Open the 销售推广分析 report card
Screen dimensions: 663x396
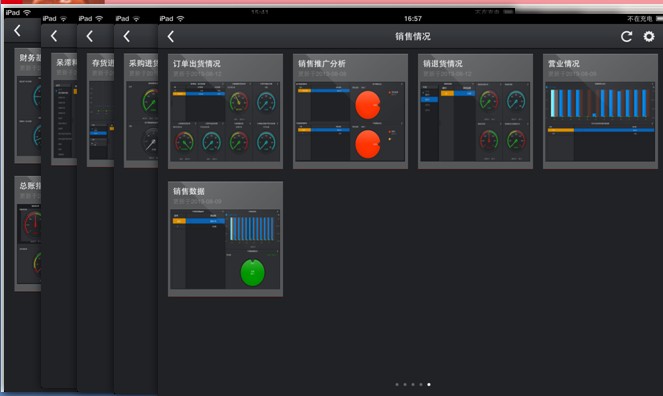(350, 111)
